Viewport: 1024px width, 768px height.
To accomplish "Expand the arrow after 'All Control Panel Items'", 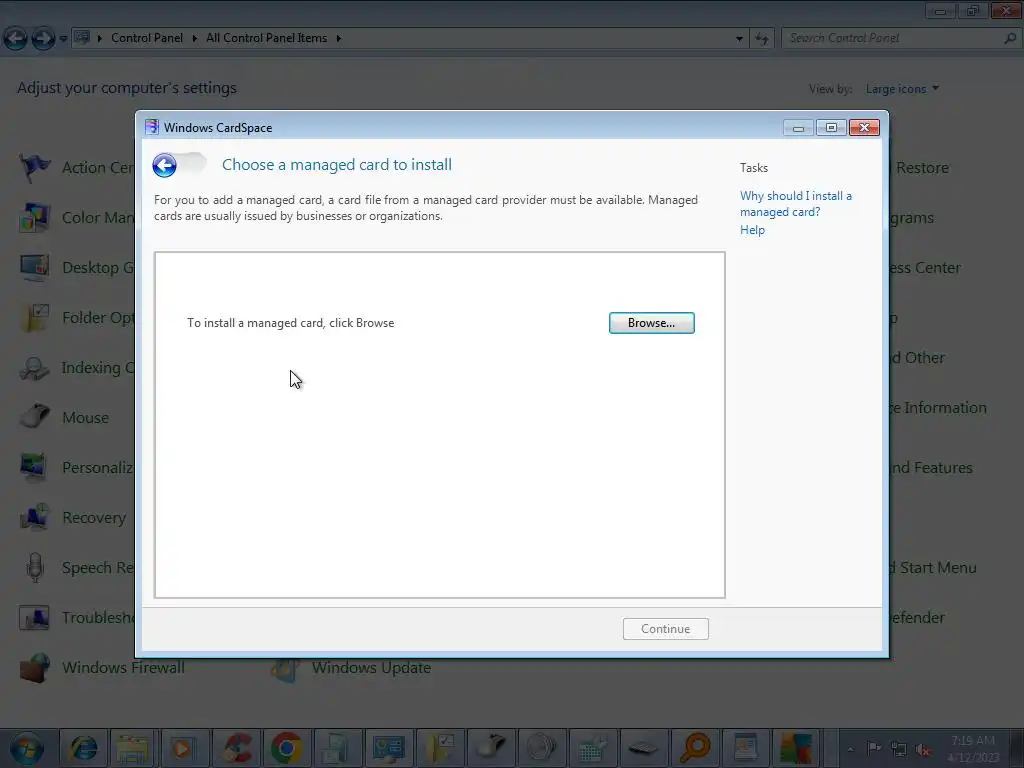I will coord(338,39).
